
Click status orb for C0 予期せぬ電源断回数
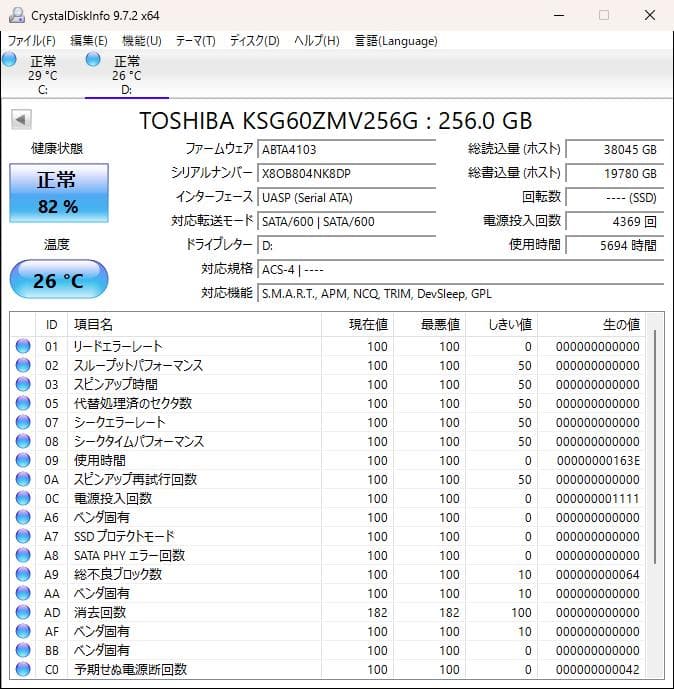tap(23, 669)
